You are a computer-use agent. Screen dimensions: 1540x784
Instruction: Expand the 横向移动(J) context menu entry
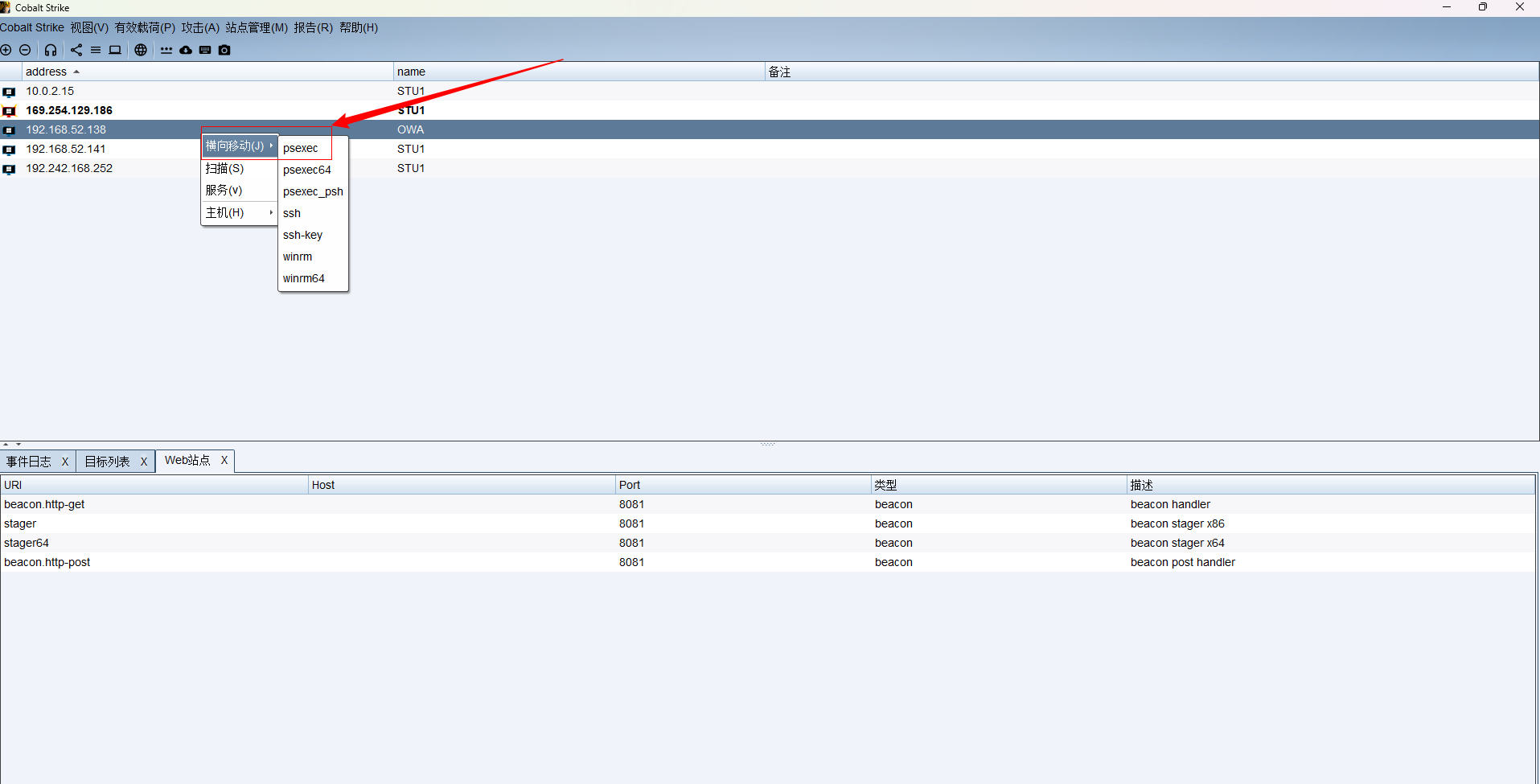(239, 146)
